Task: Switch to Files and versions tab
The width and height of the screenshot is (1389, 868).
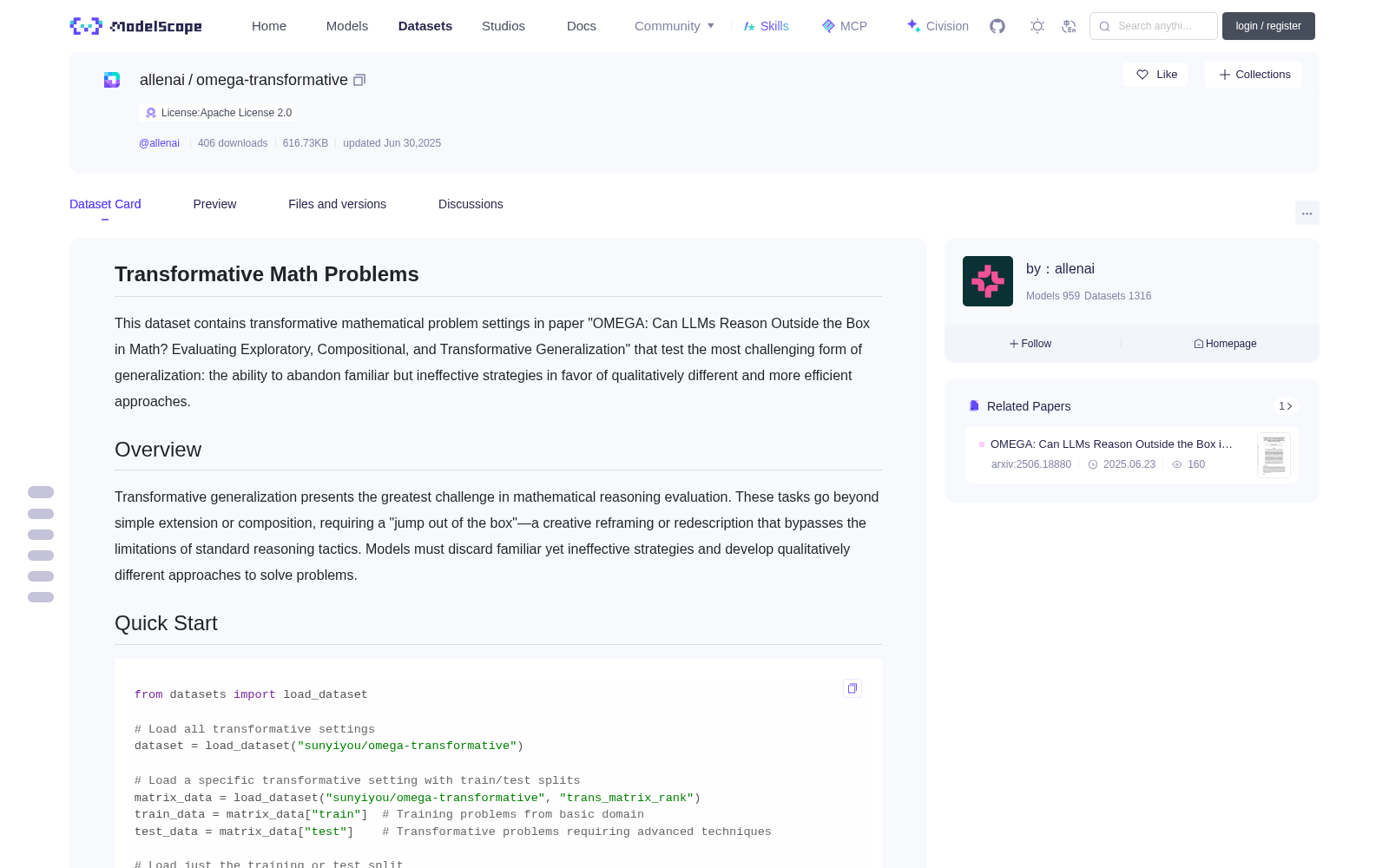Action: (337, 204)
